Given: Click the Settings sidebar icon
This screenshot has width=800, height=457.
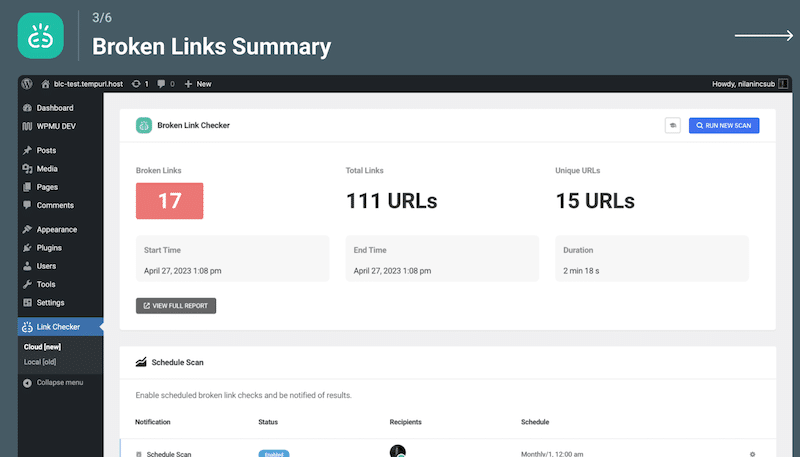Looking at the screenshot, I should (x=28, y=302).
